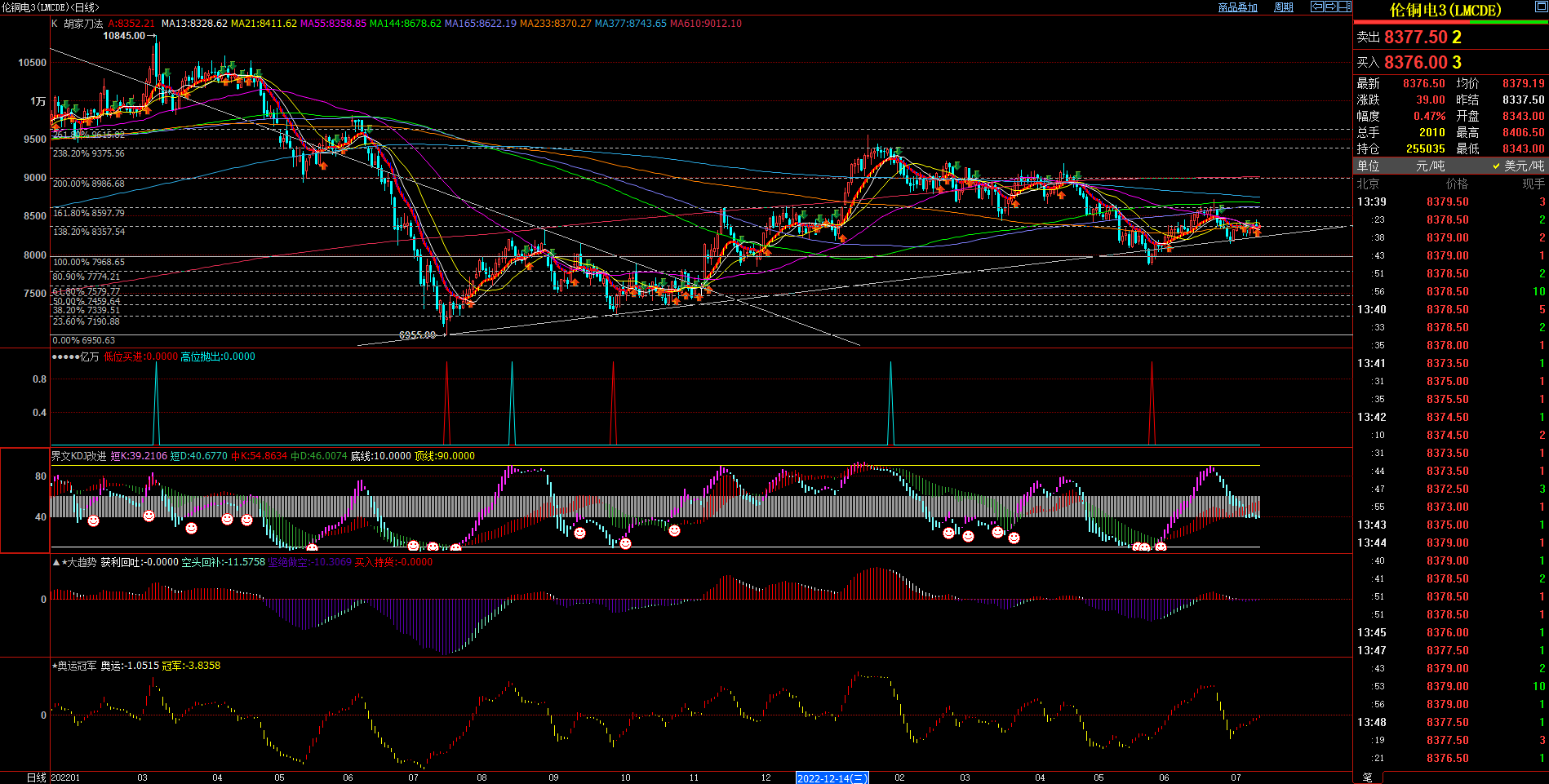1549x784 pixels.
Task: Toggle the side panel layout icon
Action: coord(1344,7)
